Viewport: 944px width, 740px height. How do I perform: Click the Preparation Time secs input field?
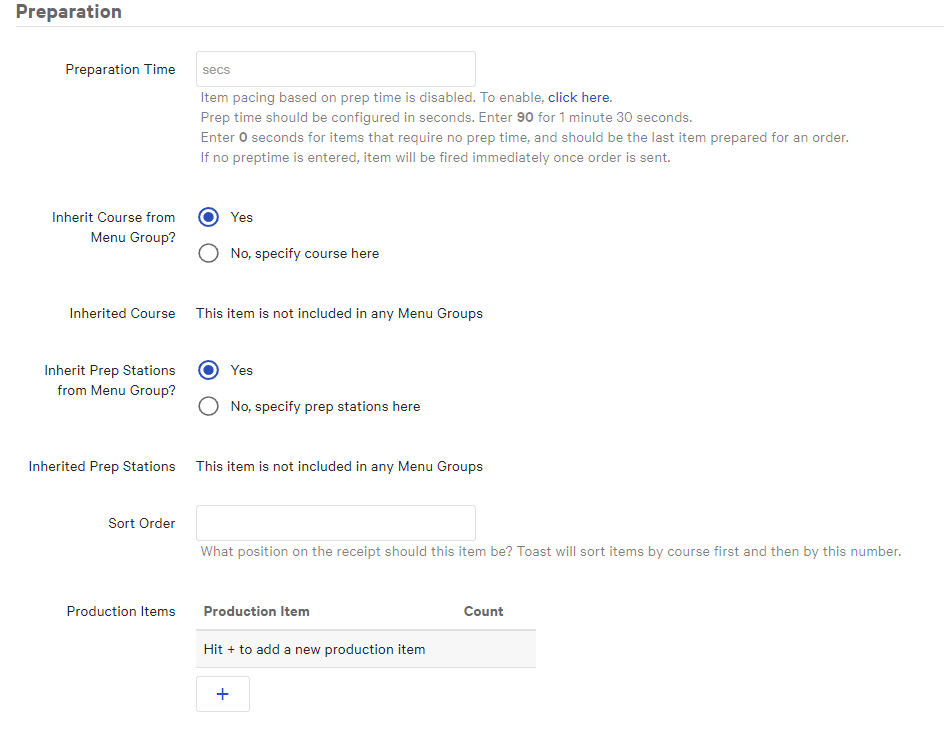335,69
